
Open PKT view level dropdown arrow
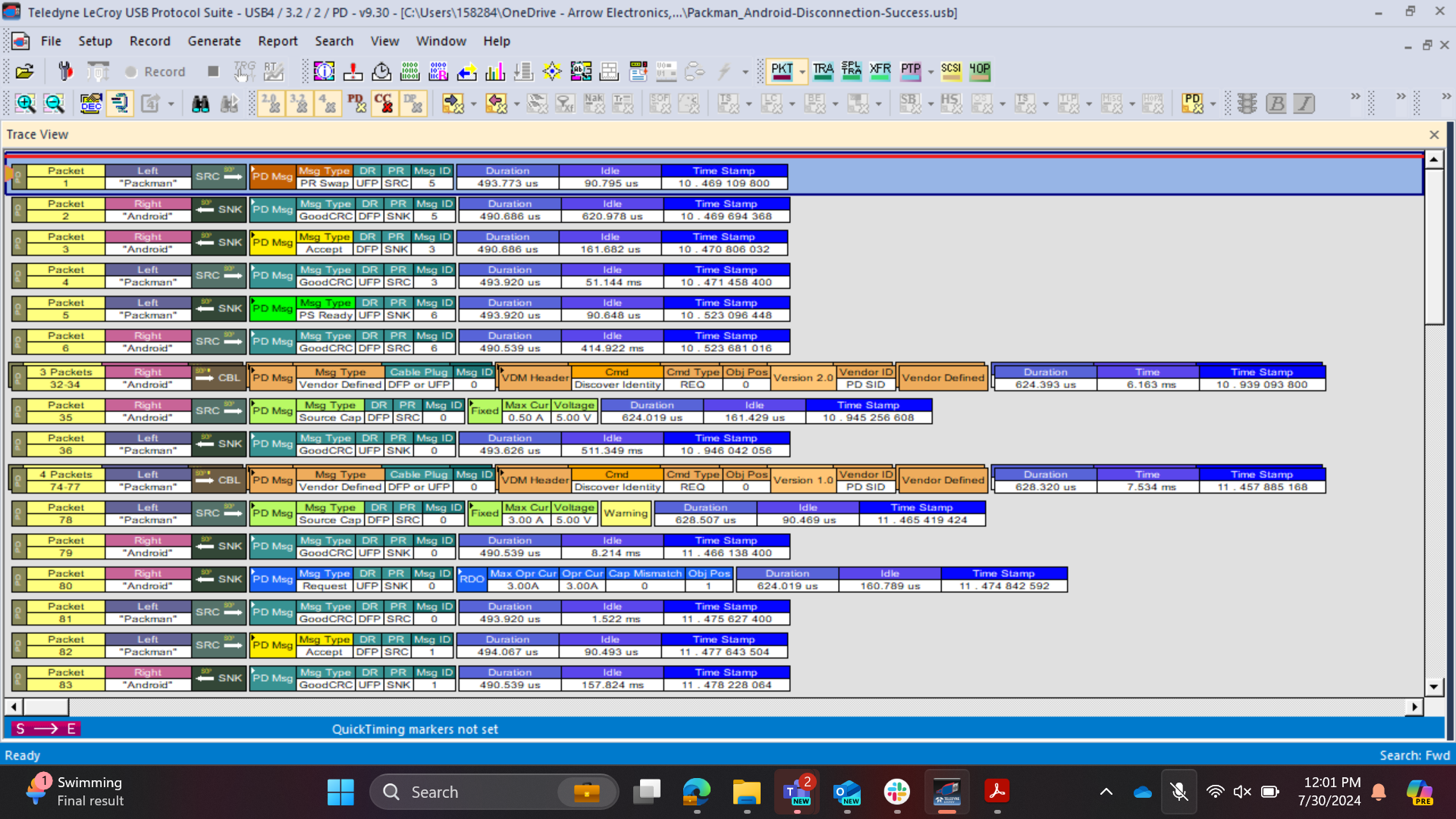coord(802,72)
